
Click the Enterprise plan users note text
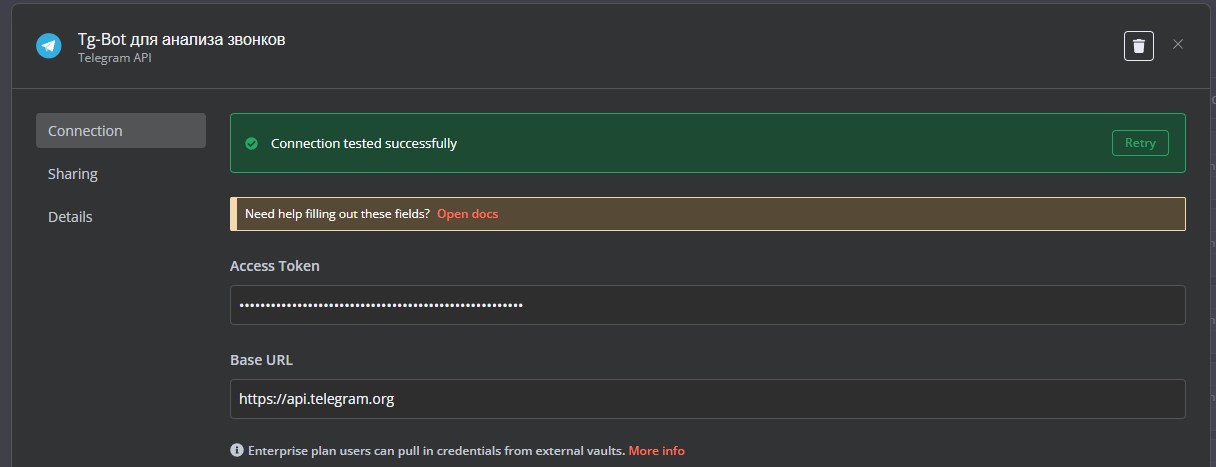tap(436, 451)
